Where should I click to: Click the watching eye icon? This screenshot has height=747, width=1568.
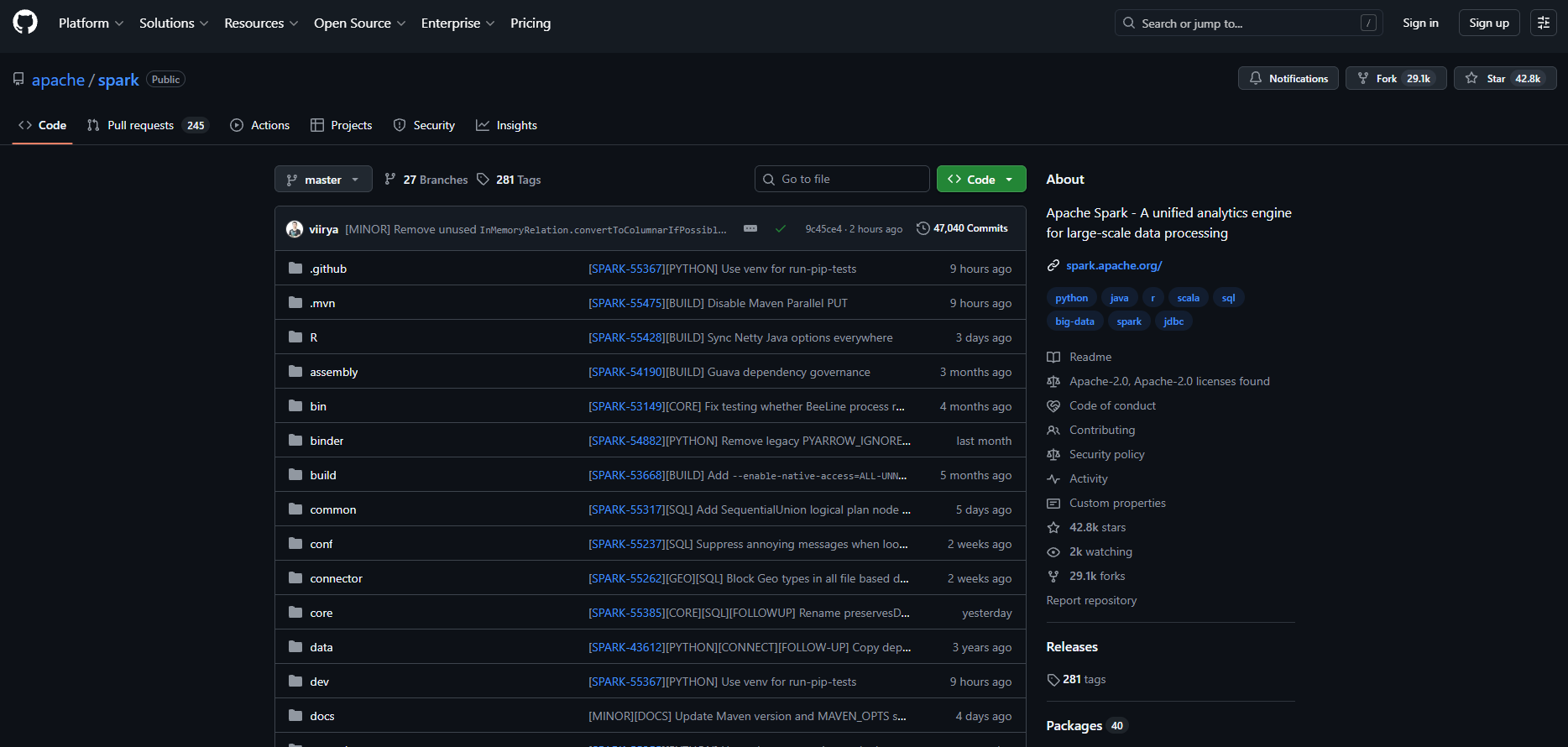click(x=1053, y=551)
